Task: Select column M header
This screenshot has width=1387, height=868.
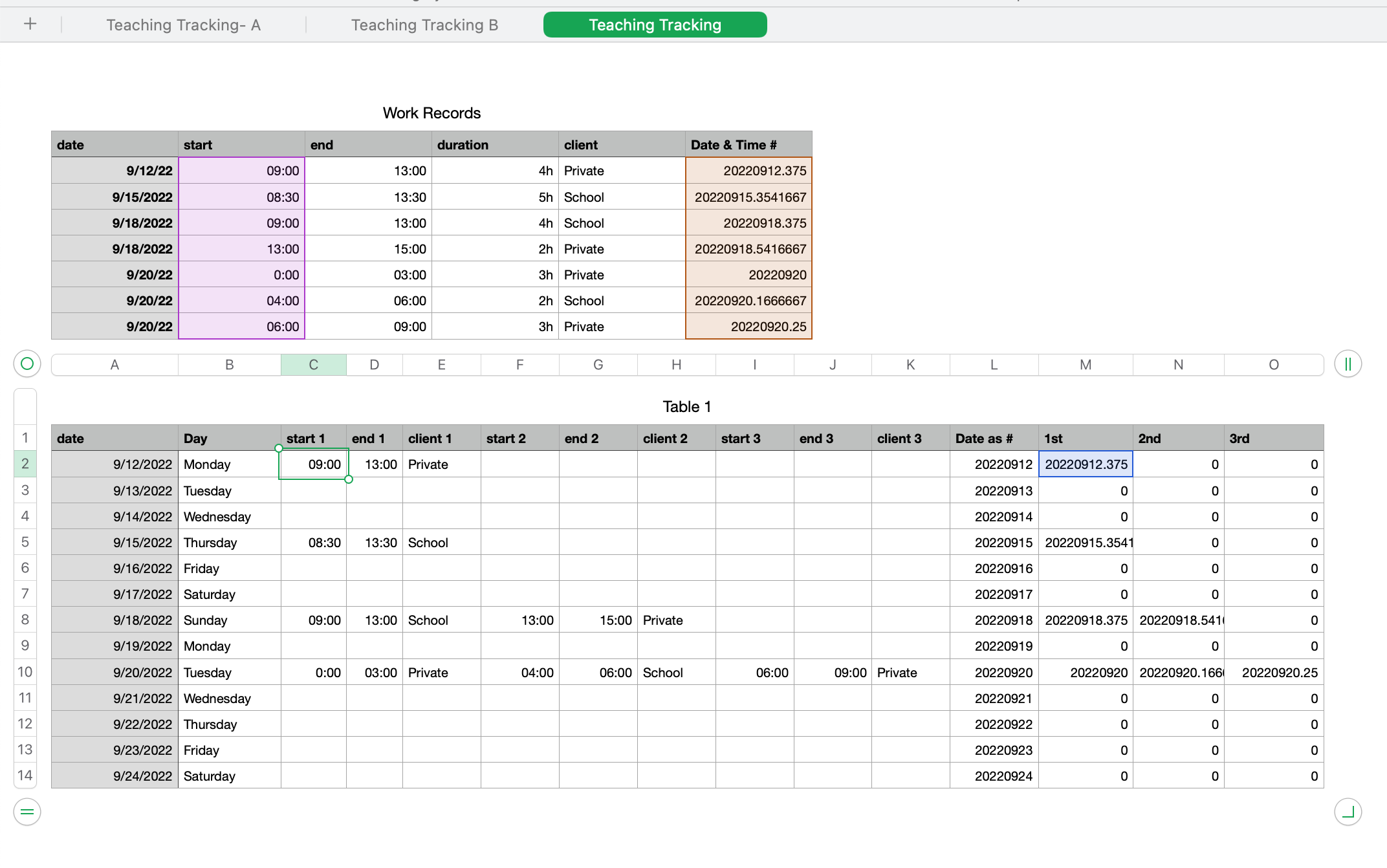Action: coord(1085,365)
